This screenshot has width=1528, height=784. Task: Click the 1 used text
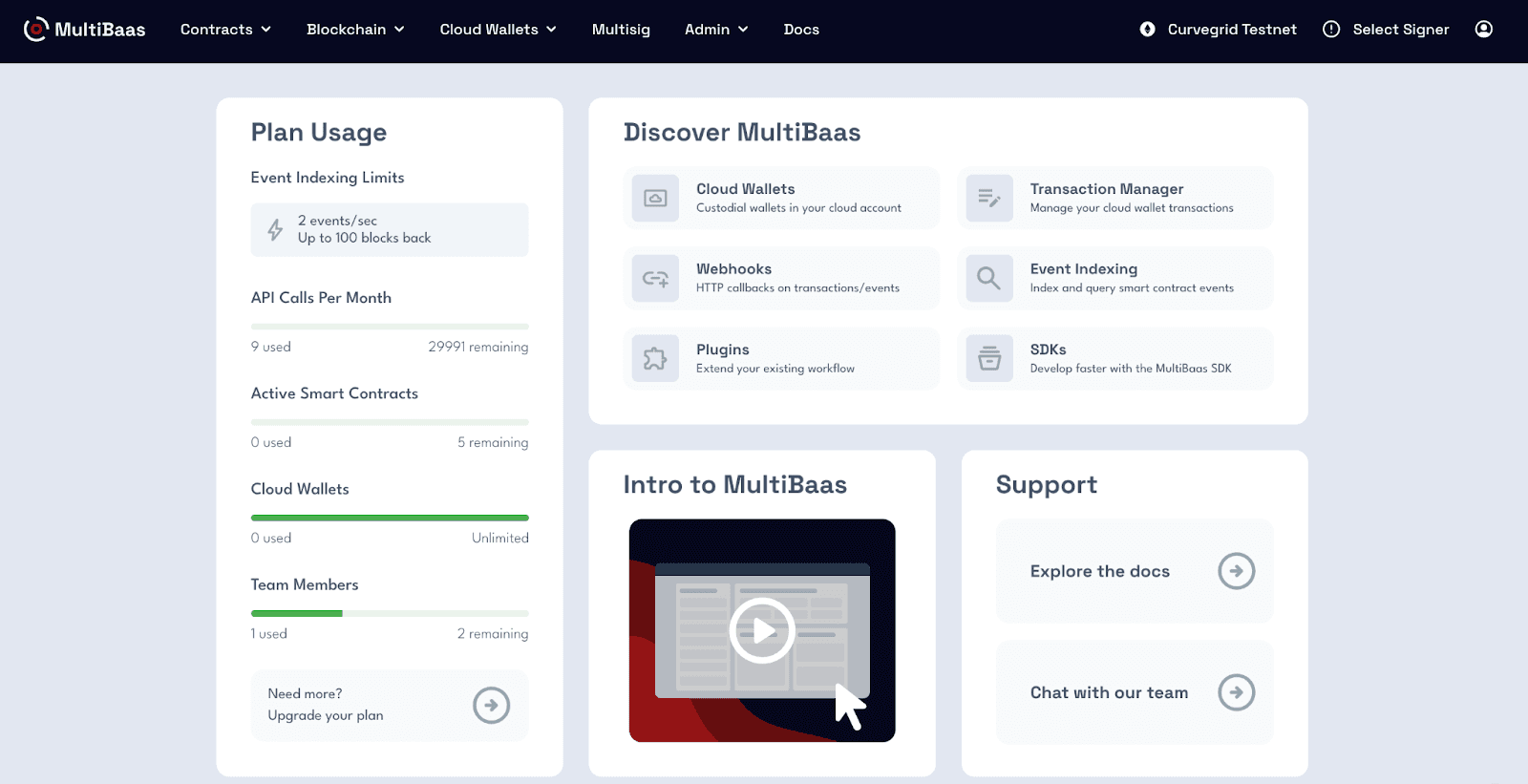(269, 633)
